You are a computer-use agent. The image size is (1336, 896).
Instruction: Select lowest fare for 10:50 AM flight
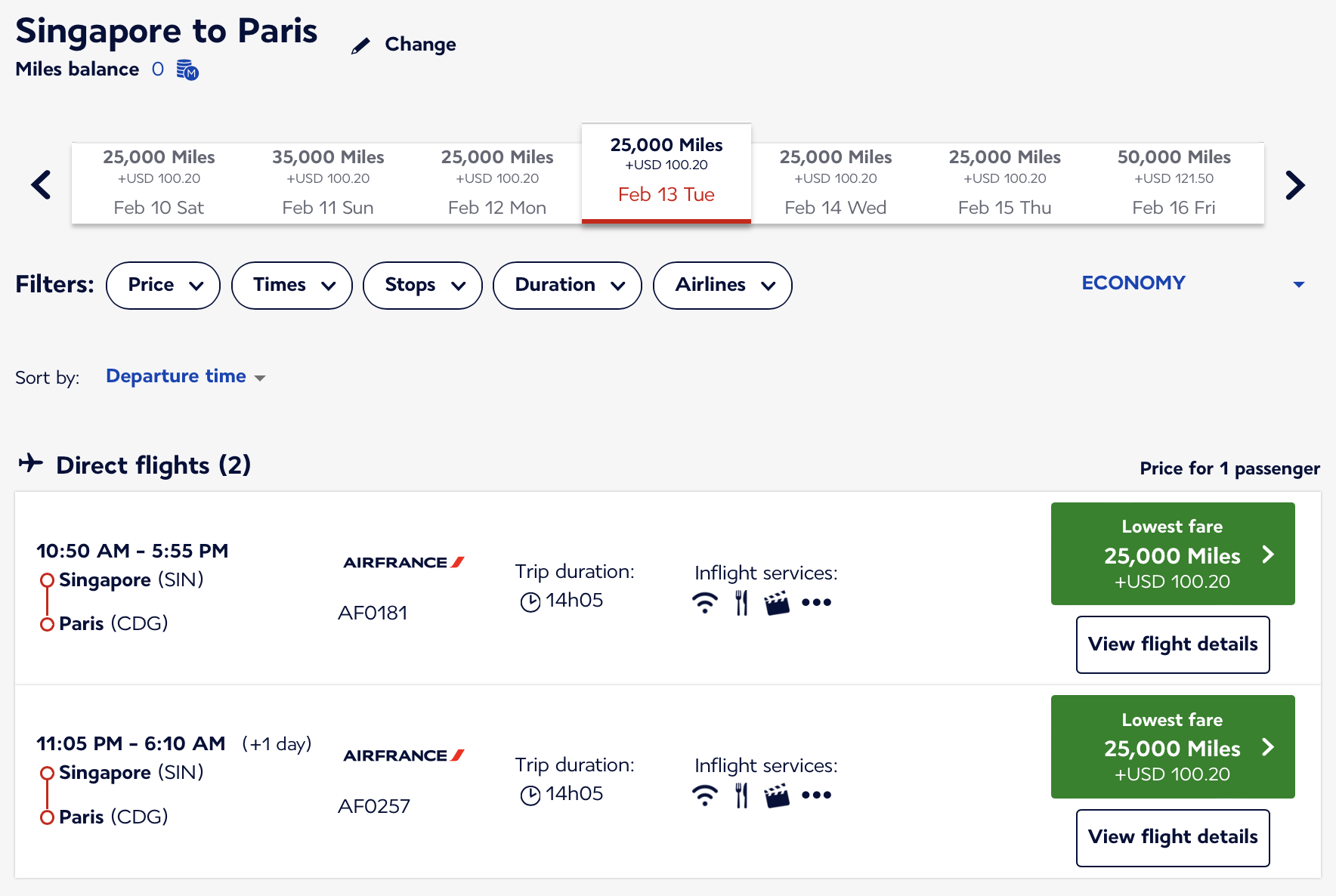1172,554
